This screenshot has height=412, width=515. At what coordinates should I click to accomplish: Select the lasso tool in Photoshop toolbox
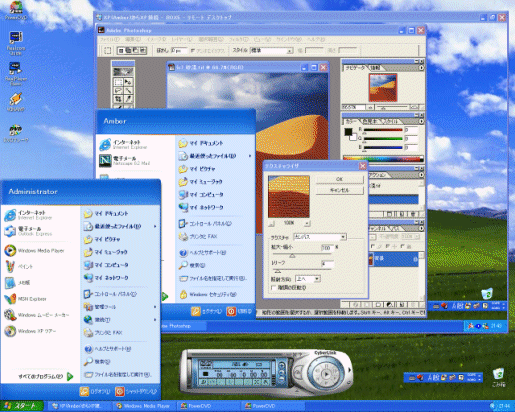(x=118, y=91)
